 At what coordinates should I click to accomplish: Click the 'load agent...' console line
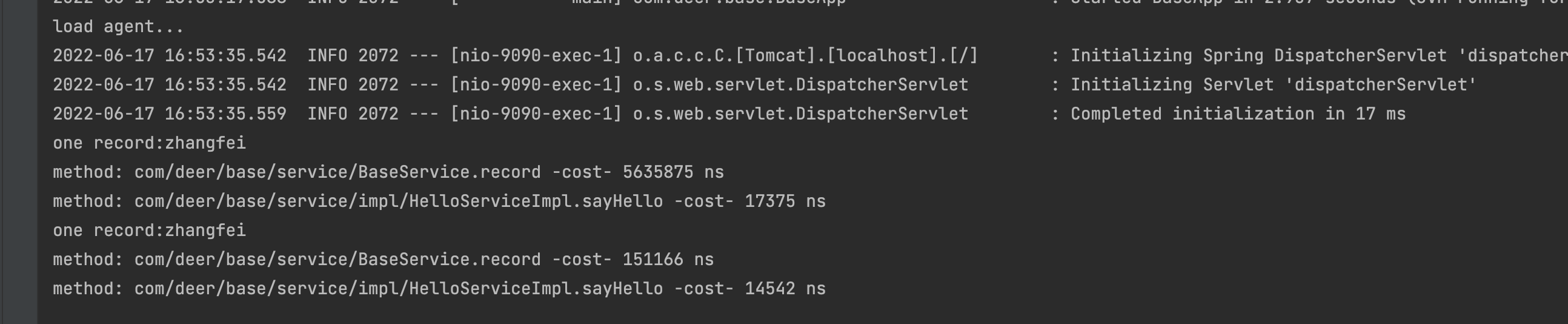118,27
